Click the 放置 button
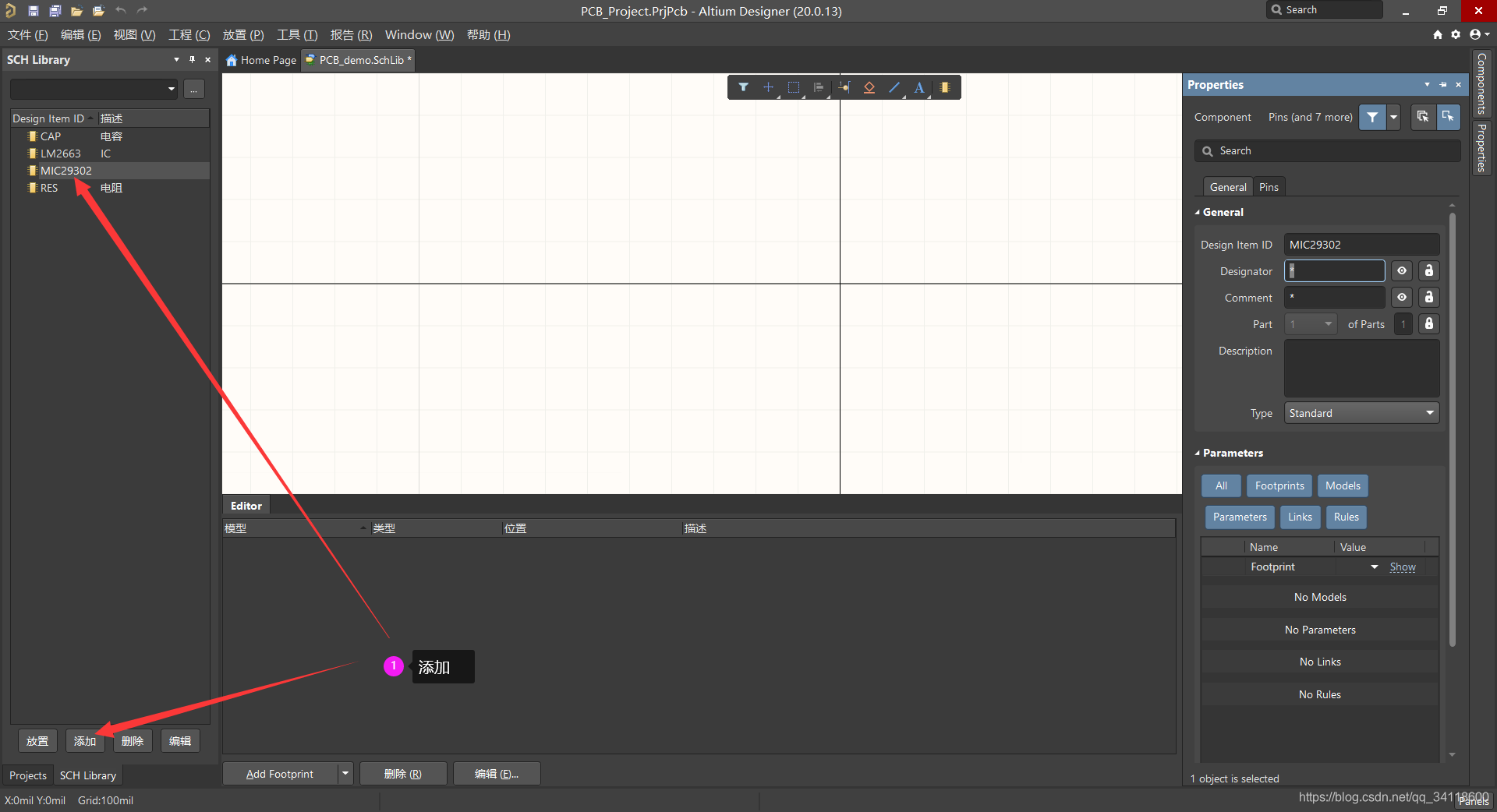Screen dimensions: 1497x812 37,741
